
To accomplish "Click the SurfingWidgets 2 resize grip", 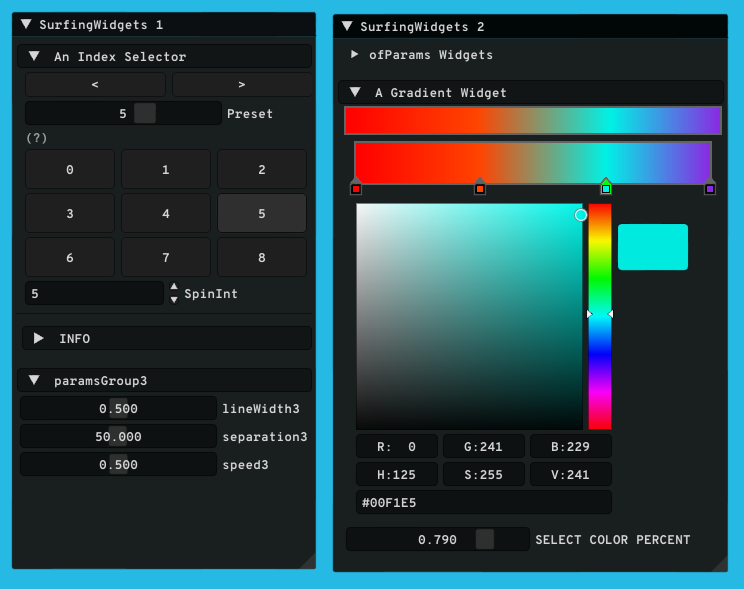I will (x=720, y=564).
